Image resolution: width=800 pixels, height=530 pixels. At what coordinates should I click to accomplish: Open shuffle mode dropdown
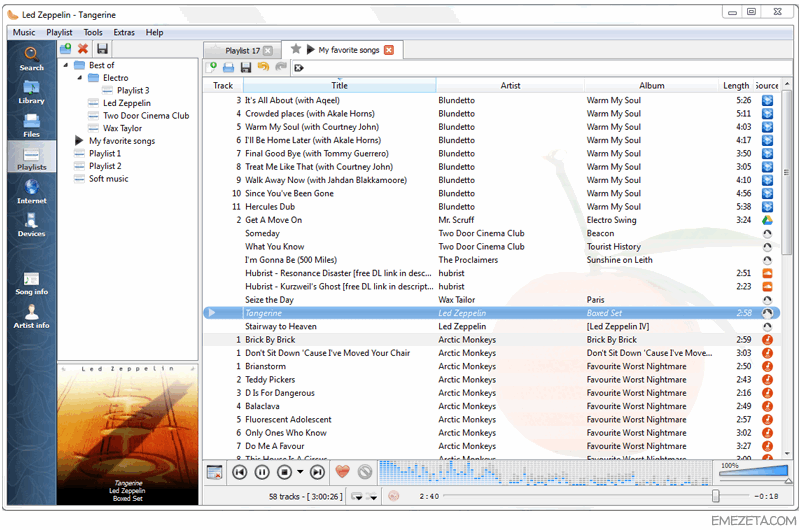tap(372, 496)
